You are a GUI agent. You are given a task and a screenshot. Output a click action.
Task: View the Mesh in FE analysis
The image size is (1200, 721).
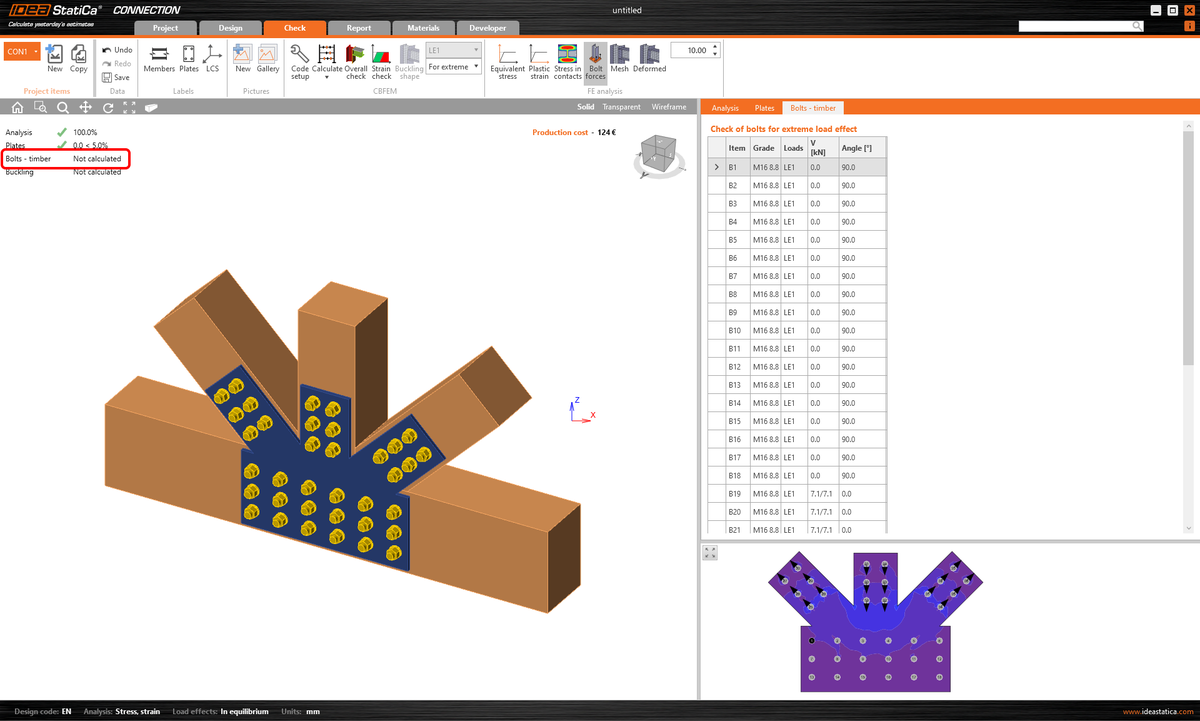tap(618, 57)
